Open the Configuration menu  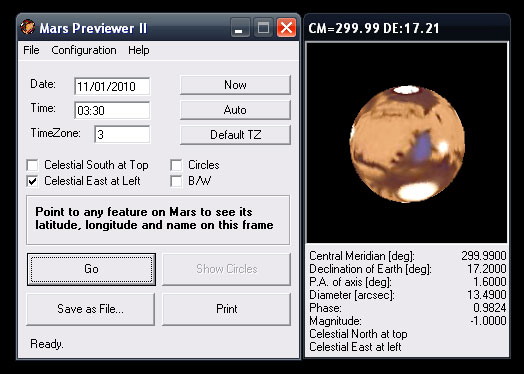pyautogui.click(x=84, y=50)
